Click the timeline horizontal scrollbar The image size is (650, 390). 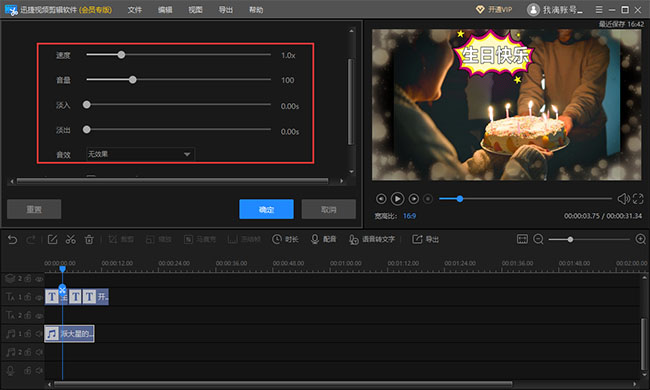(283, 384)
